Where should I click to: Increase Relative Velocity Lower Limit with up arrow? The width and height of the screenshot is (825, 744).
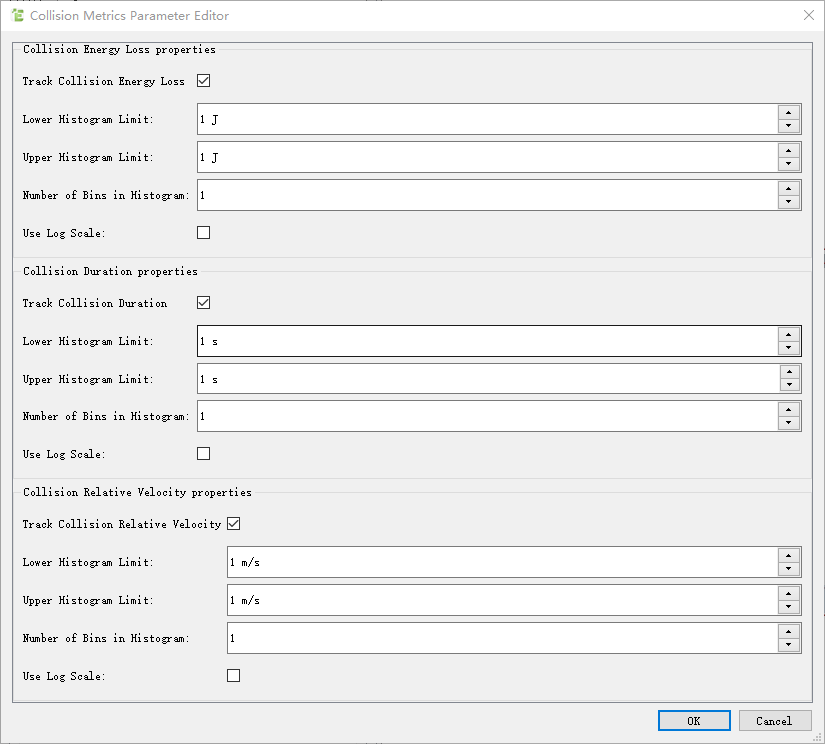(789, 556)
